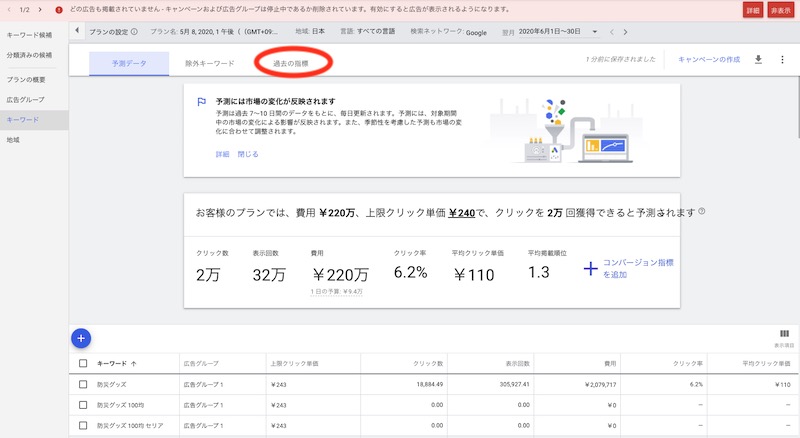
Task: Open the 除外キーワード tab
Action: [210, 63]
